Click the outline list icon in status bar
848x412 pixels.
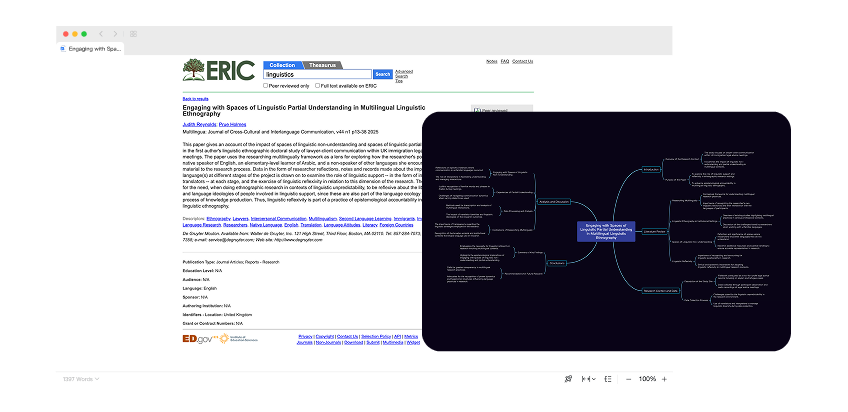click(608, 379)
